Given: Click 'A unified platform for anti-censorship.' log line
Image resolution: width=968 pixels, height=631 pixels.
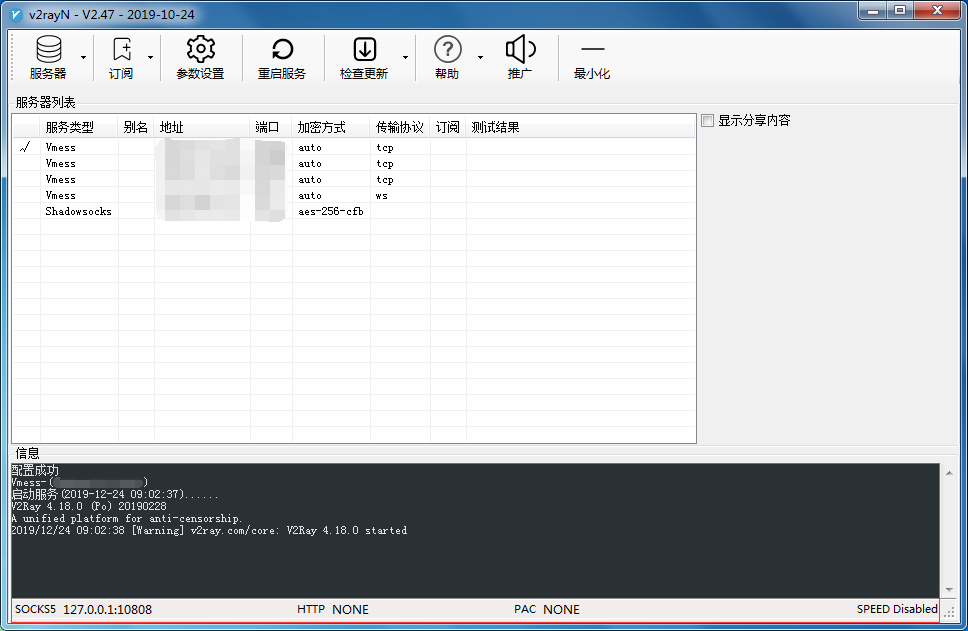Looking at the screenshot, I should click(127, 519).
